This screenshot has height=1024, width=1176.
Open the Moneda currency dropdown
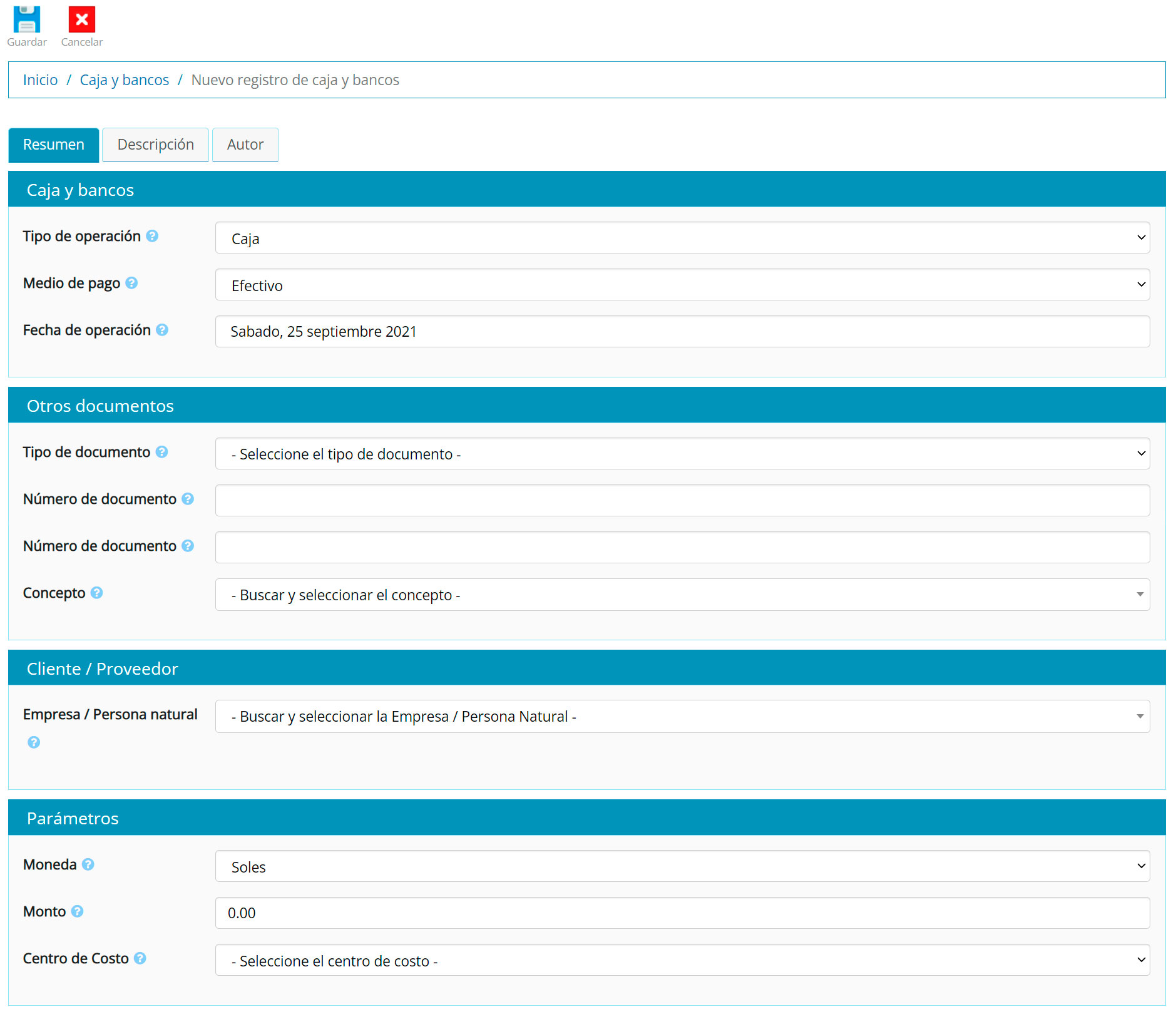click(682, 866)
